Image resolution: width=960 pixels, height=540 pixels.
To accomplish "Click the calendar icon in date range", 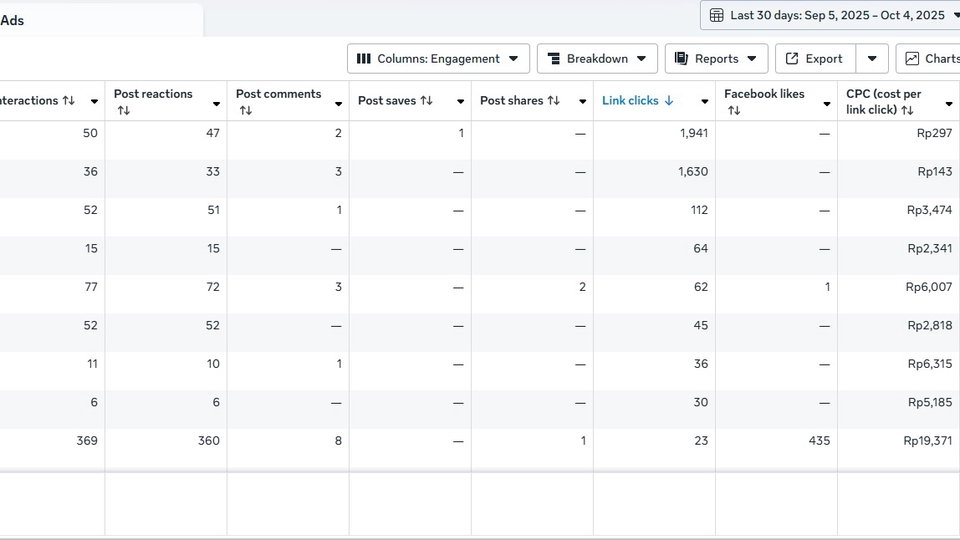I will 717,15.
